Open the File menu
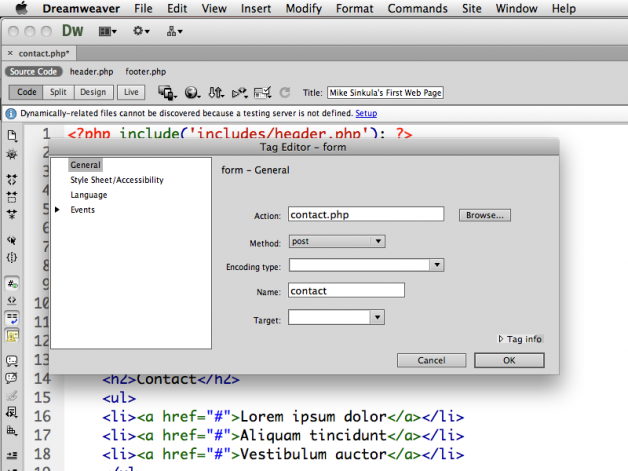The width and height of the screenshot is (628, 471). coord(143,8)
